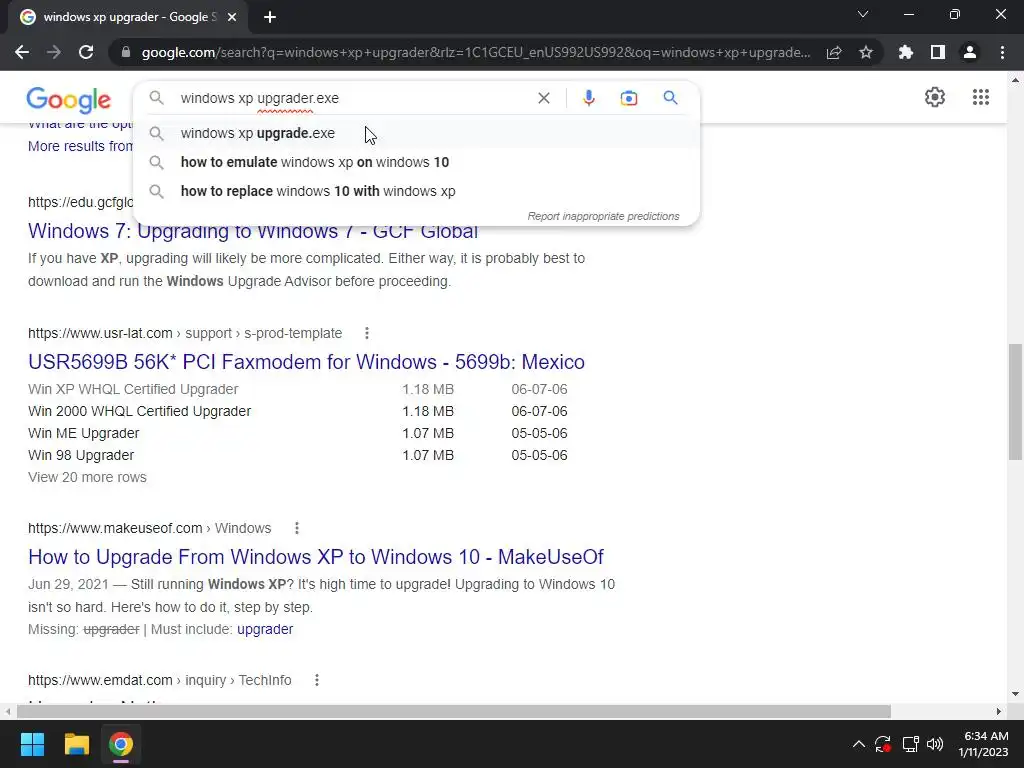Image resolution: width=1024 pixels, height=768 pixels.
Task: Open Chrome extensions puzzle icon
Action: pyautogui.click(x=906, y=52)
